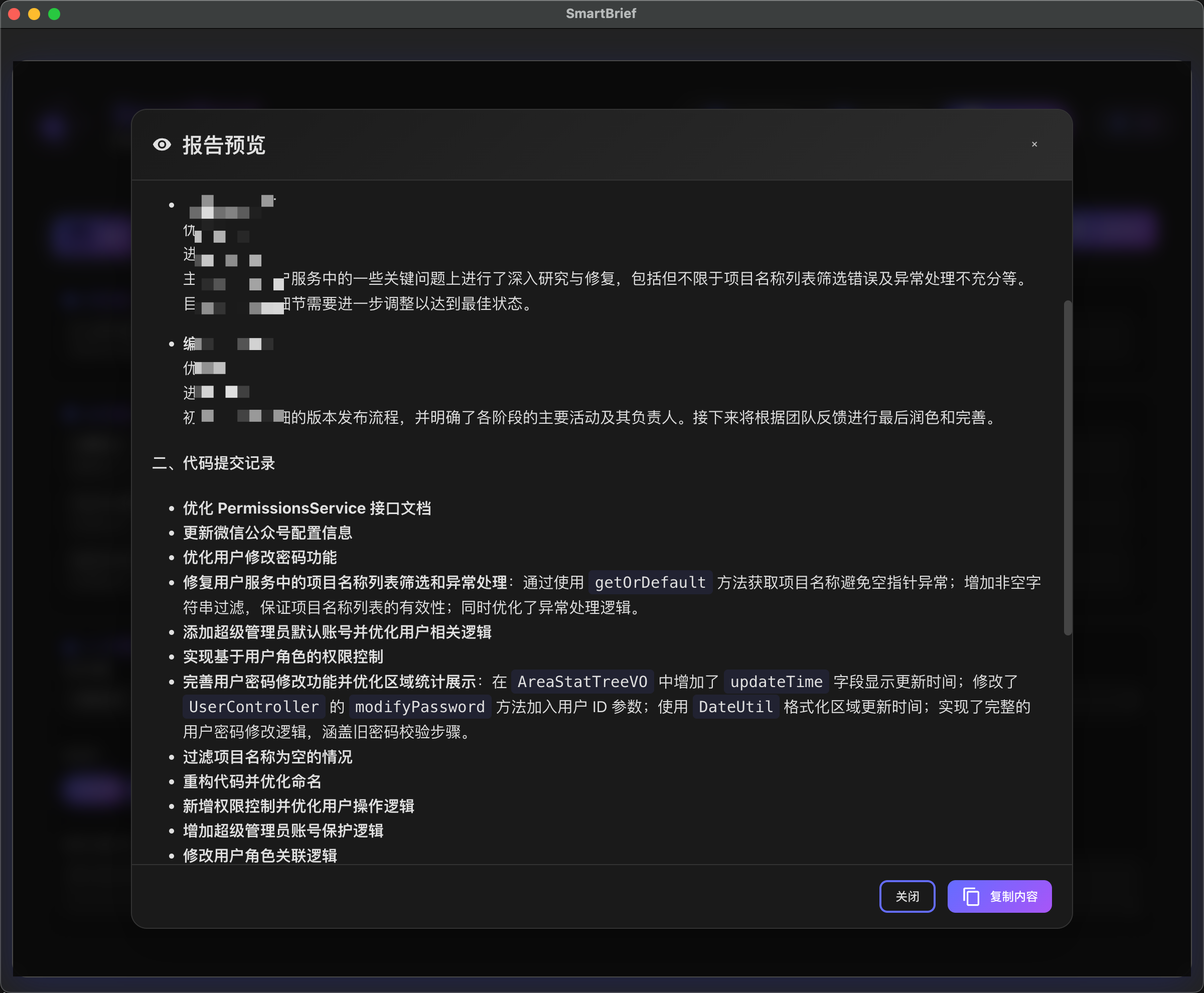Click the 二、代码提交记录 section heading
1204x993 pixels.
click(213, 463)
